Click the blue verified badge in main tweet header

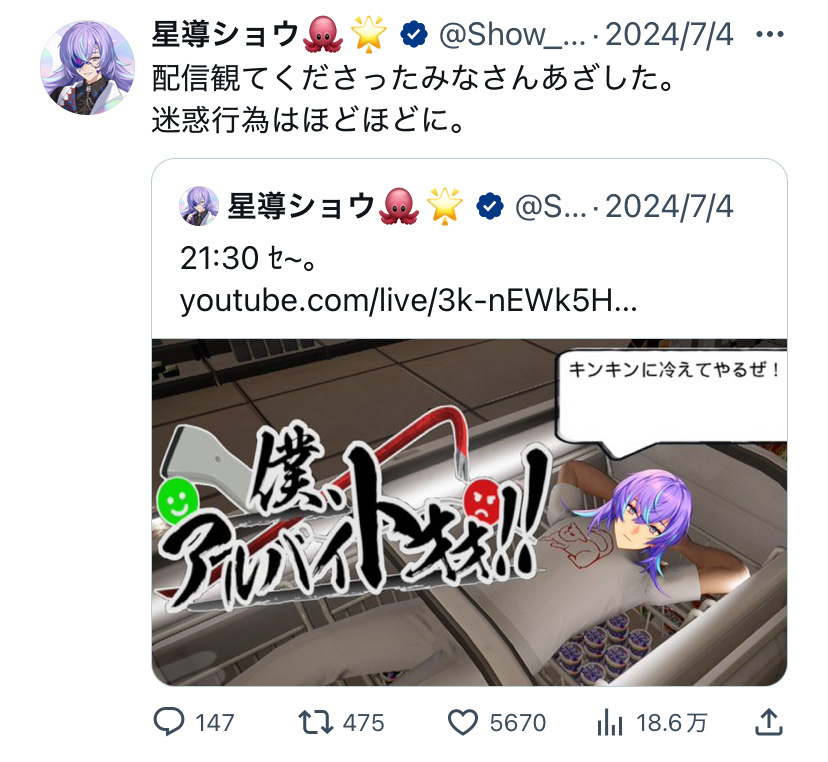click(414, 35)
